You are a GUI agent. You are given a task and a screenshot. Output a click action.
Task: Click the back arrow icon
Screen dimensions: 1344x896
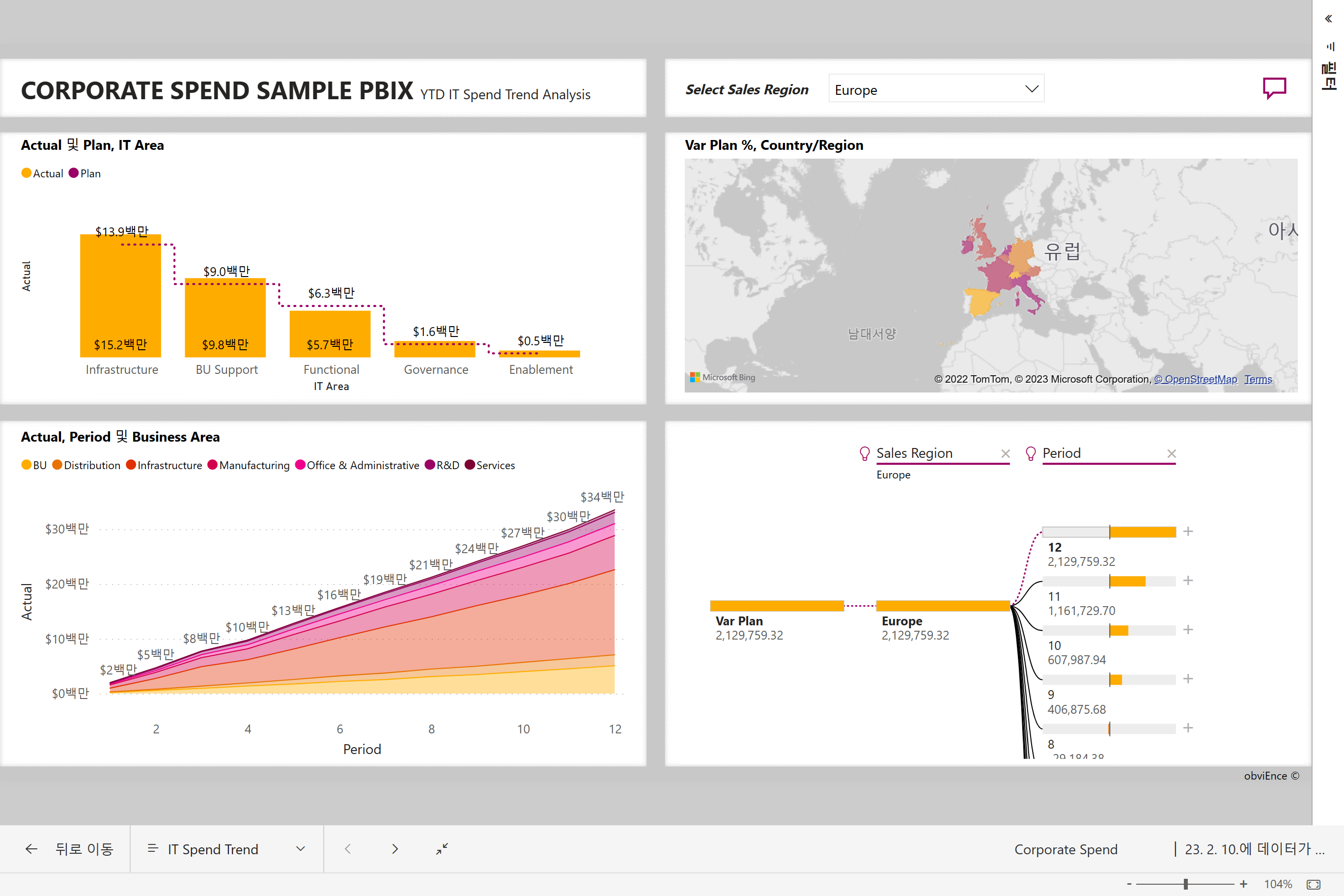pyautogui.click(x=31, y=849)
